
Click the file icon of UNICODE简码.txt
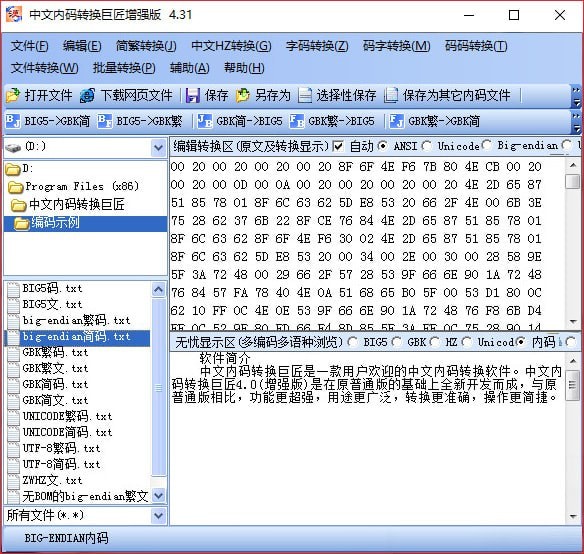tap(13, 433)
